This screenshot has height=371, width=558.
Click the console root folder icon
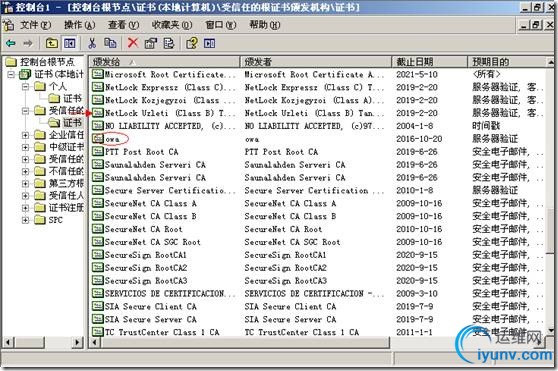click(11, 62)
